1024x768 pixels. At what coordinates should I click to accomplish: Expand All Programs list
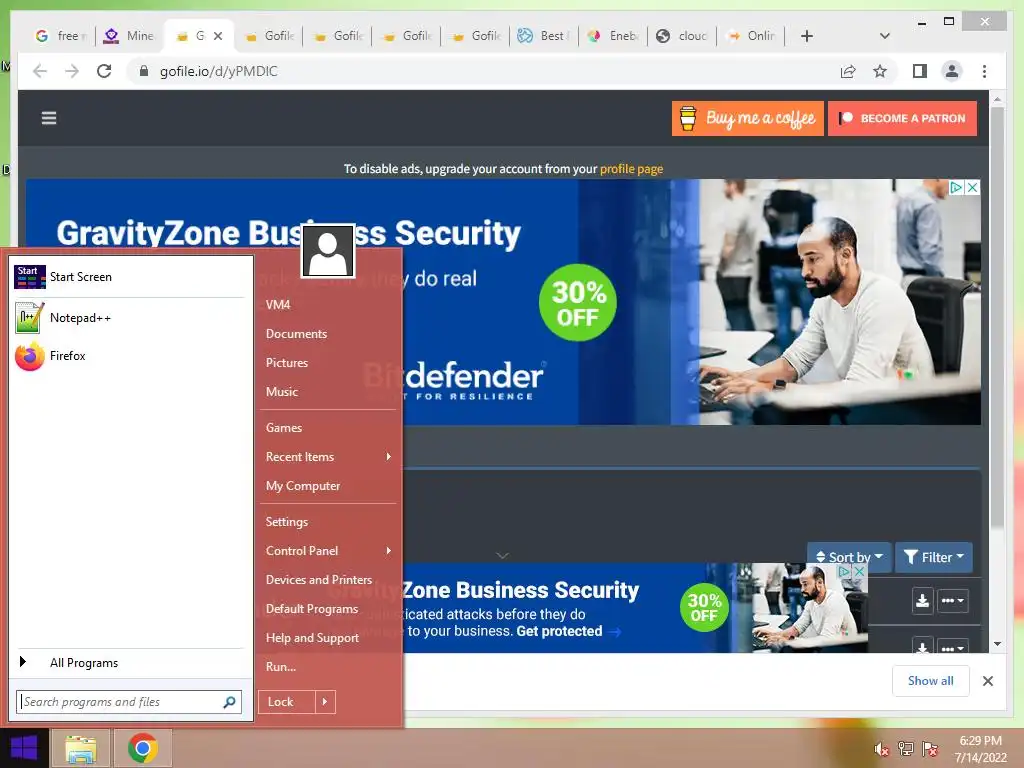(x=129, y=662)
